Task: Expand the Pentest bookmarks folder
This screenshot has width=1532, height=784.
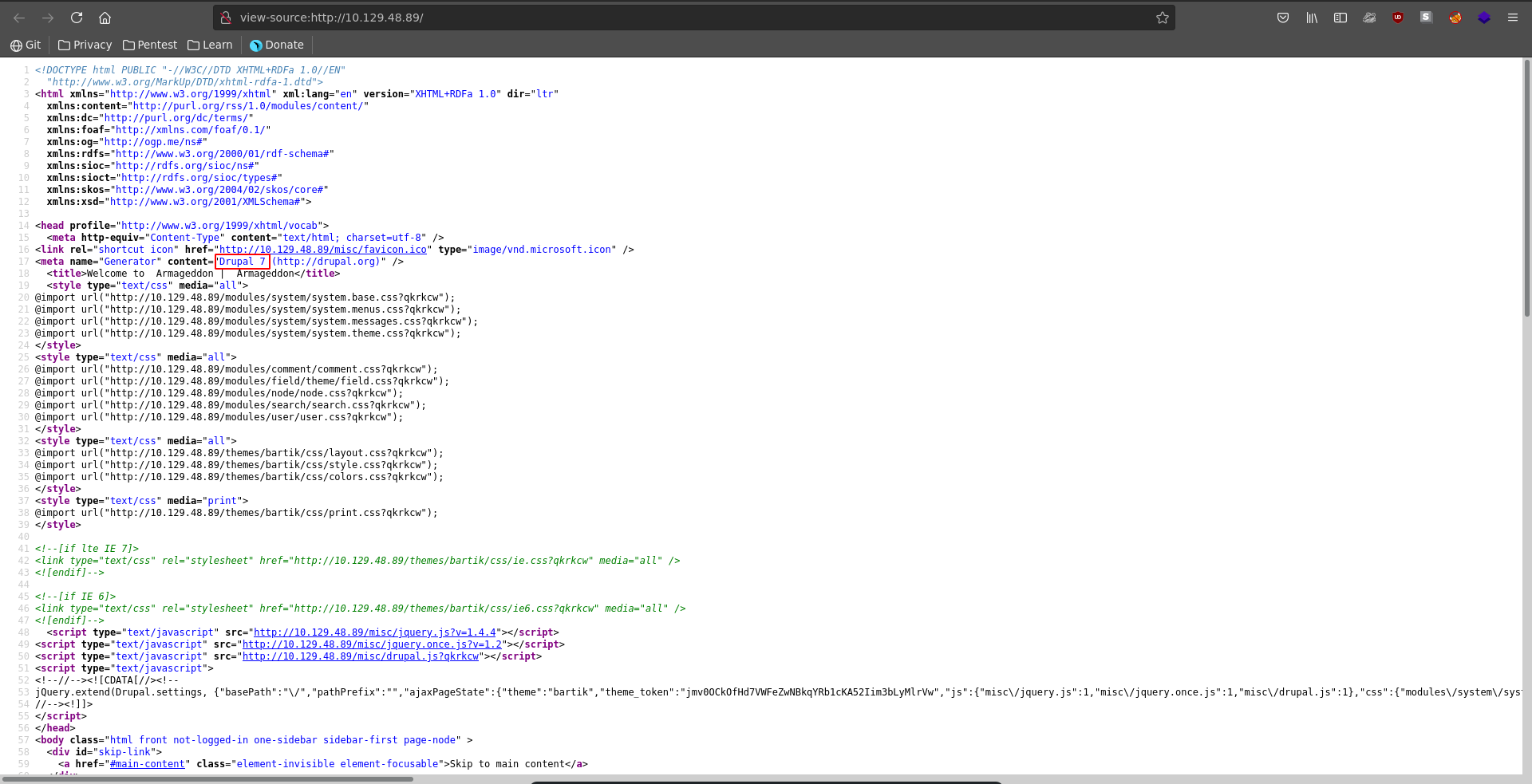Action: (150, 45)
